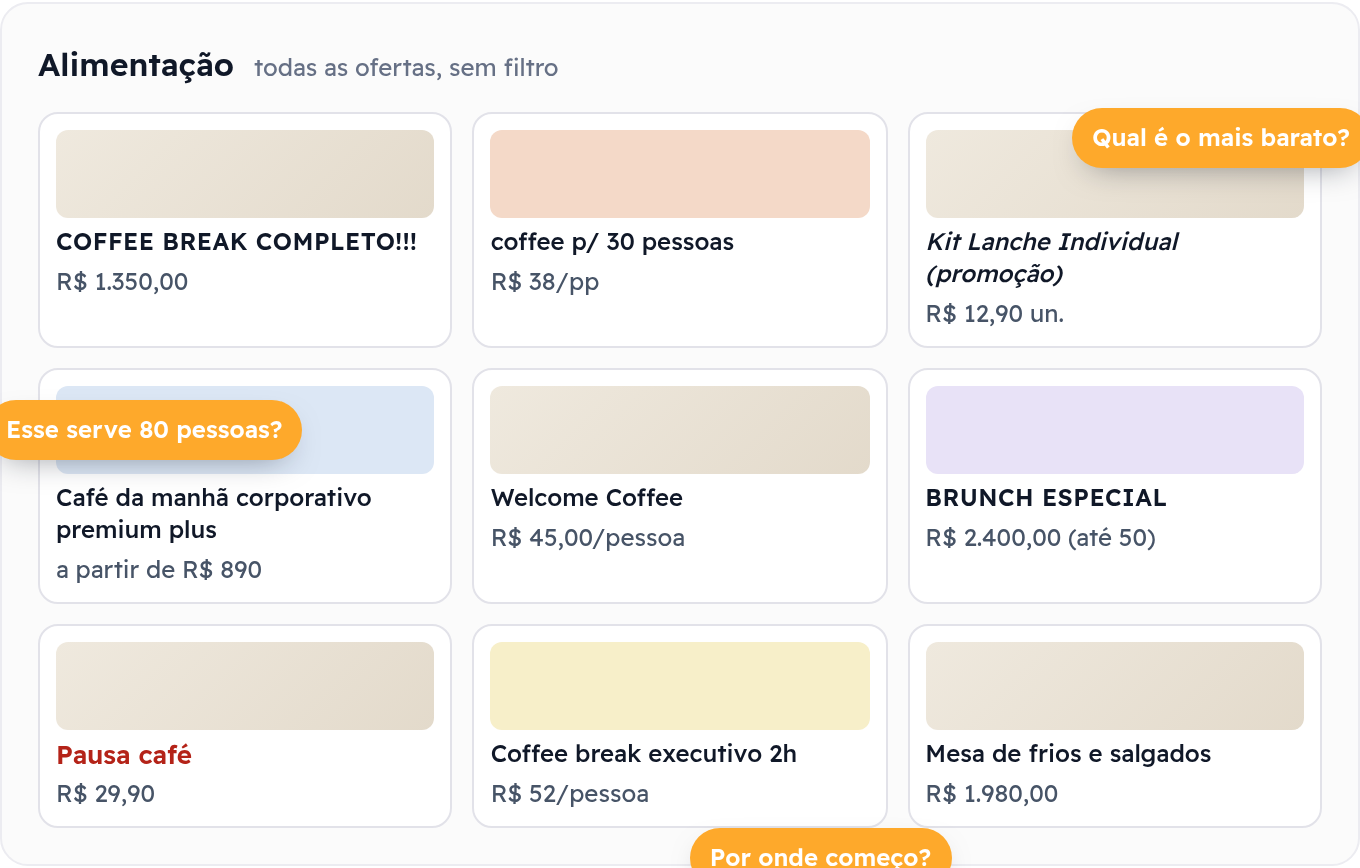Click the price R$ 29,90
This screenshot has height=868, width=1360.
pyautogui.click(x=105, y=794)
